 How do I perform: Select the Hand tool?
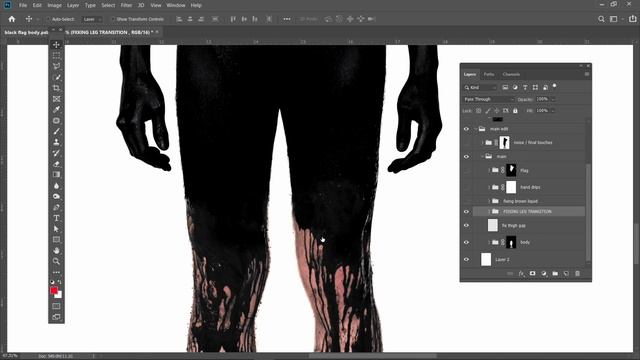tap(56, 251)
